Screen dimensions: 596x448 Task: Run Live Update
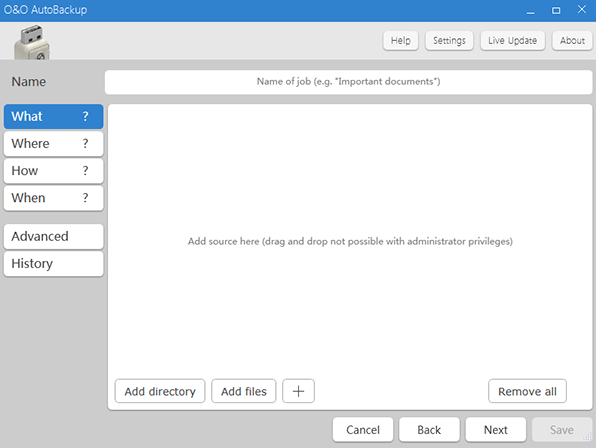tap(513, 41)
